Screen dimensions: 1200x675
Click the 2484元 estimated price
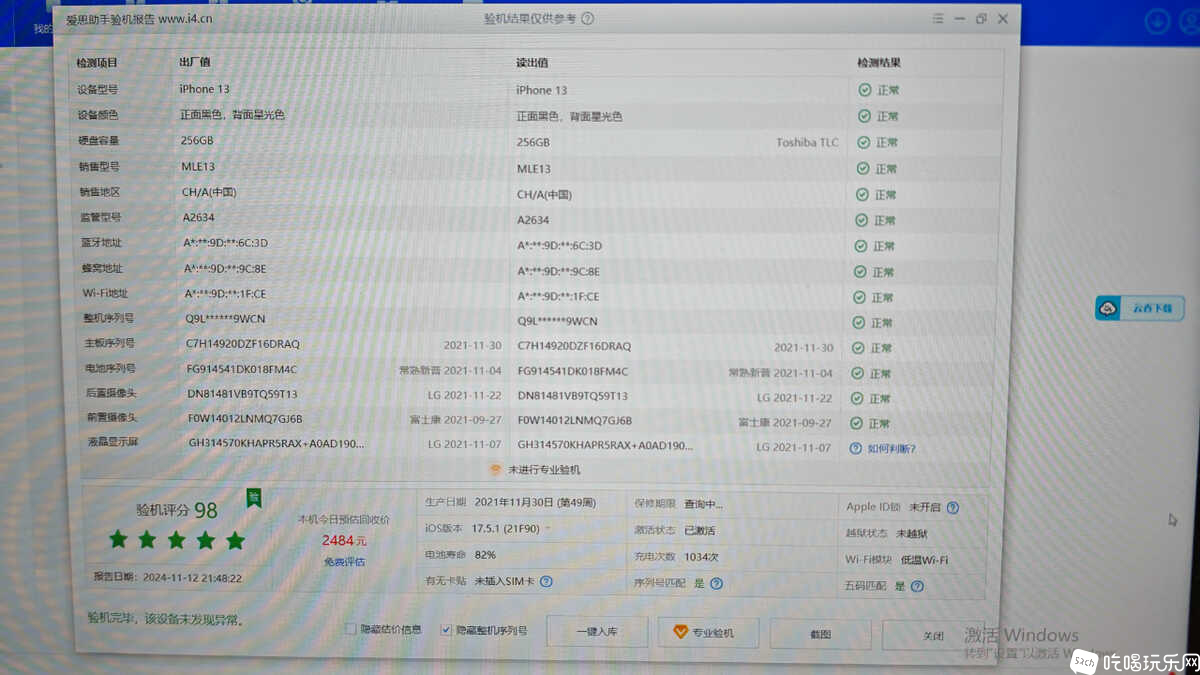click(344, 540)
